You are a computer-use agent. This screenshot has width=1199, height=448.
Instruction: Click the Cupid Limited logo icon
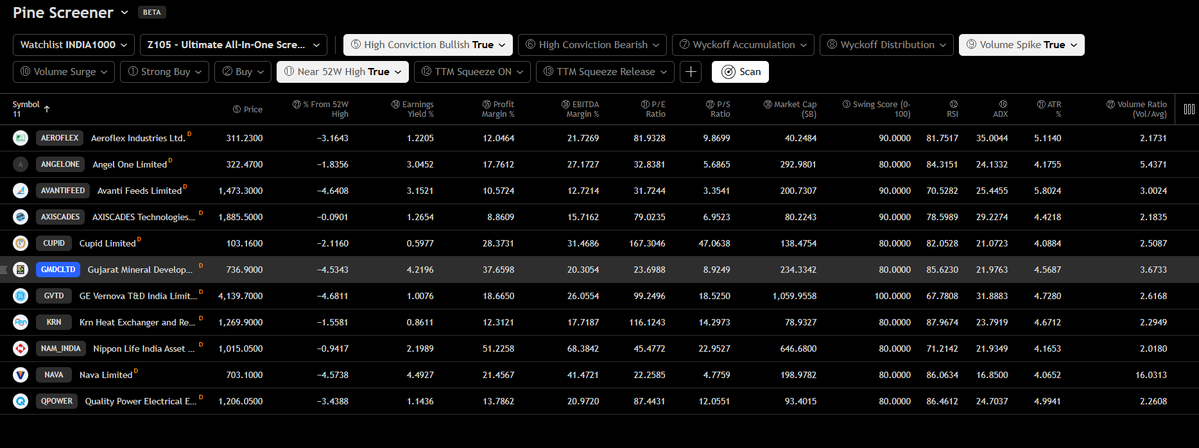21,243
